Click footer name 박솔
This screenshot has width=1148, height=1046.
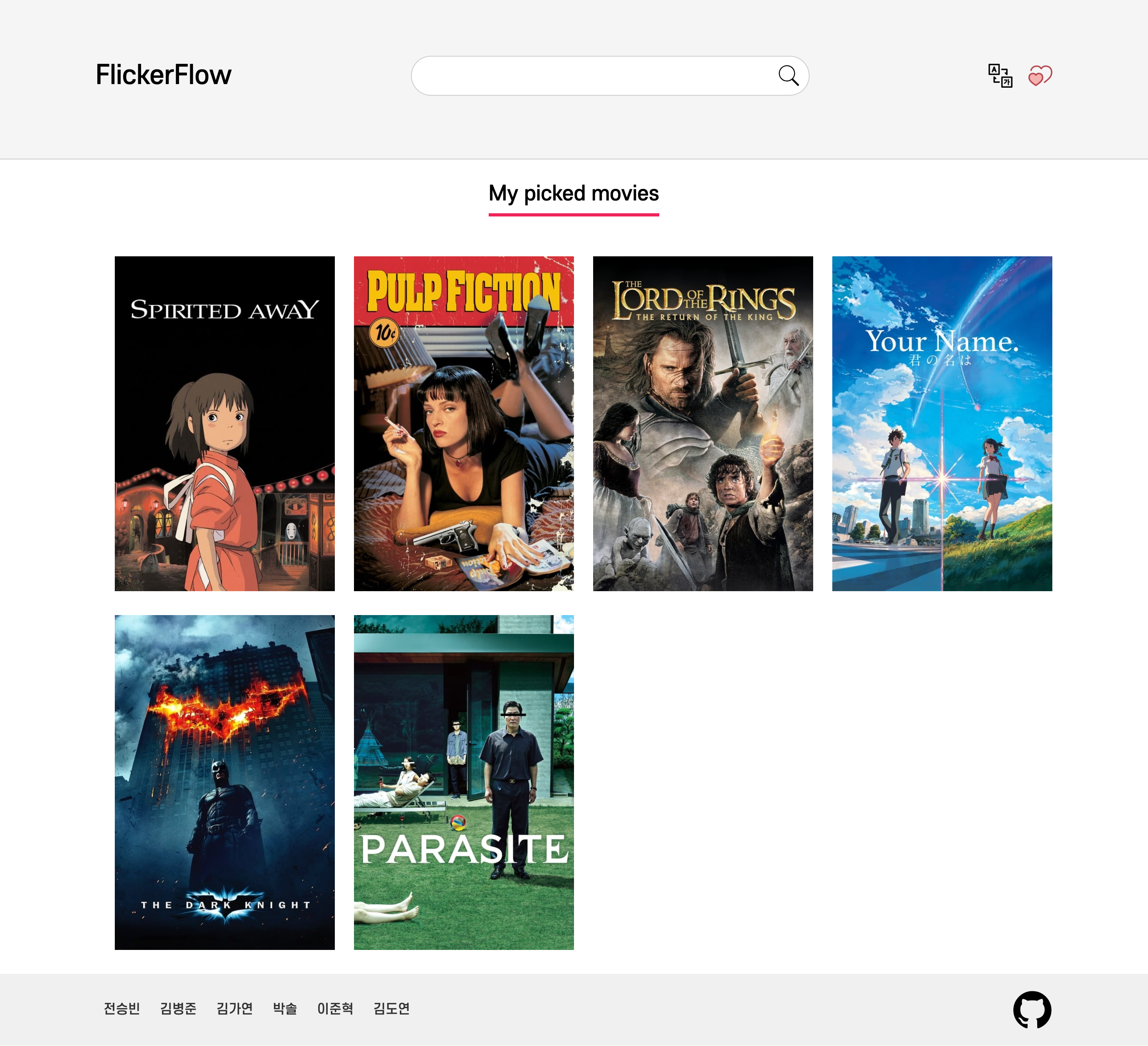click(285, 1009)
